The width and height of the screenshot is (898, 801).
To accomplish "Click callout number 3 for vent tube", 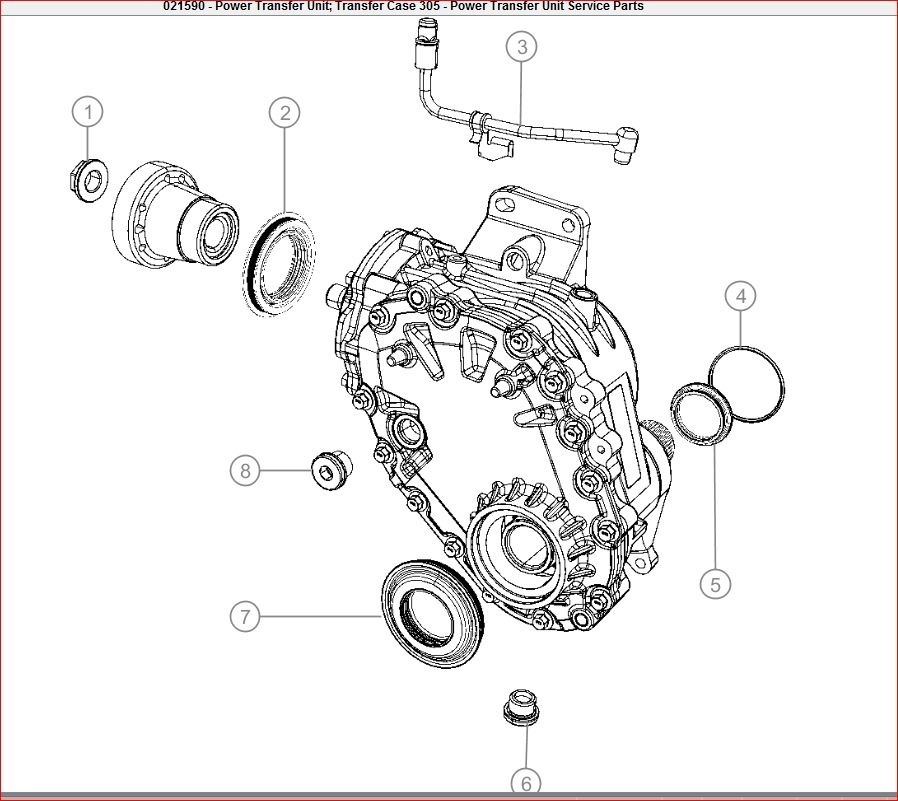I will (522, 46).
